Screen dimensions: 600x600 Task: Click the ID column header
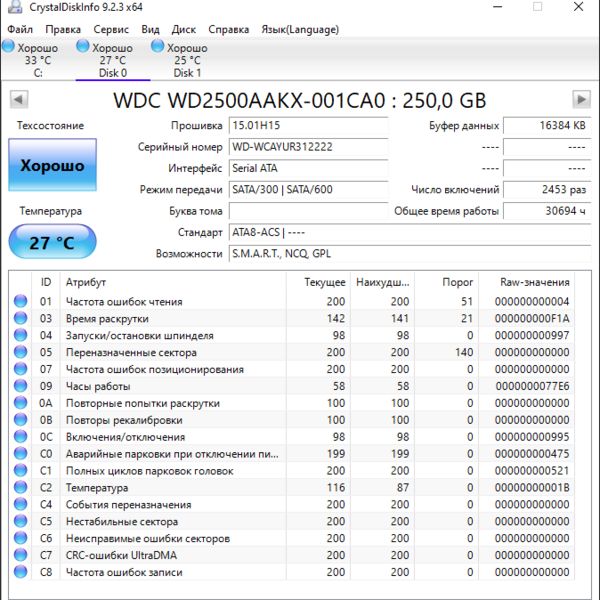[46, 282]
